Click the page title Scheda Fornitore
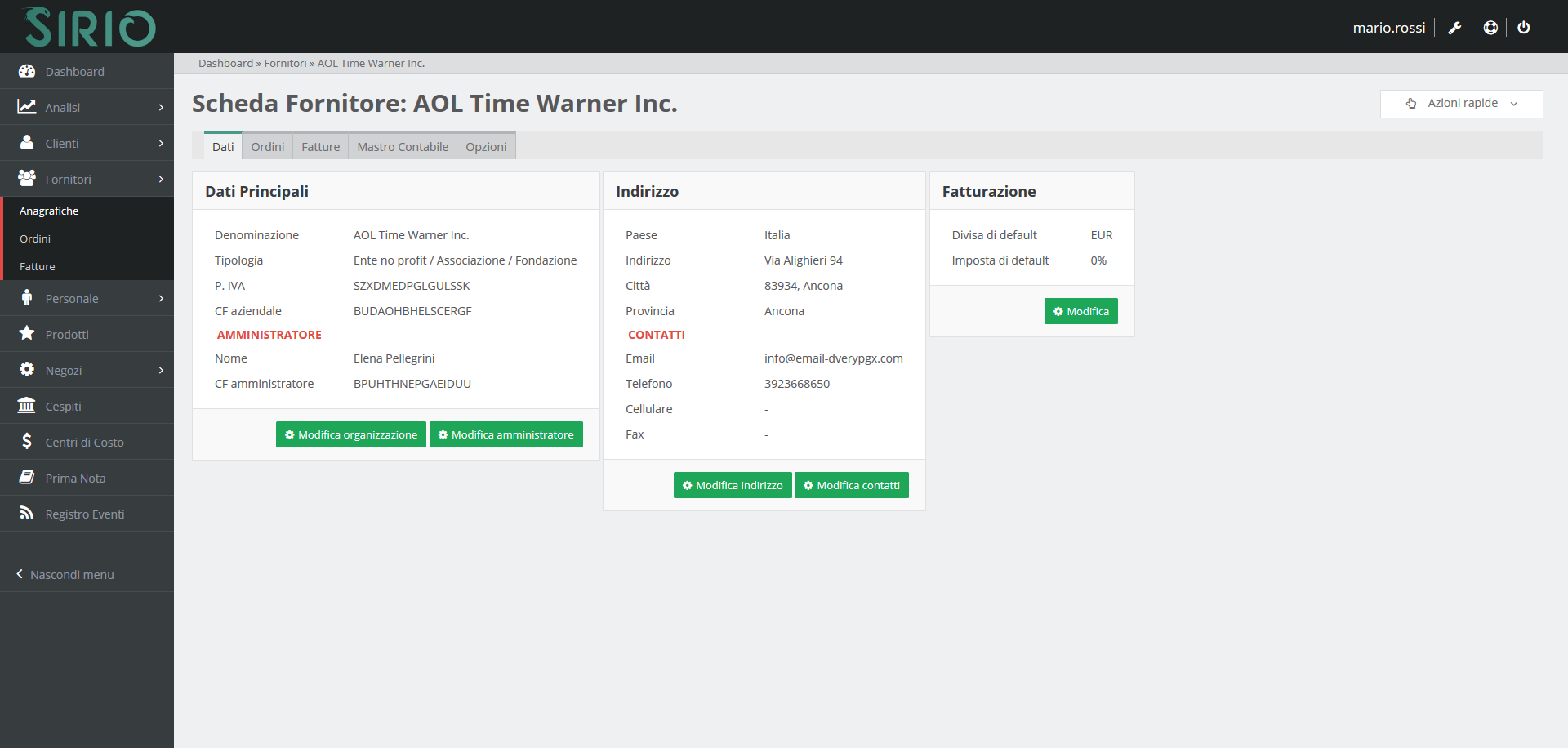The height and width of the screenshot is (748, 1568). 434,103
